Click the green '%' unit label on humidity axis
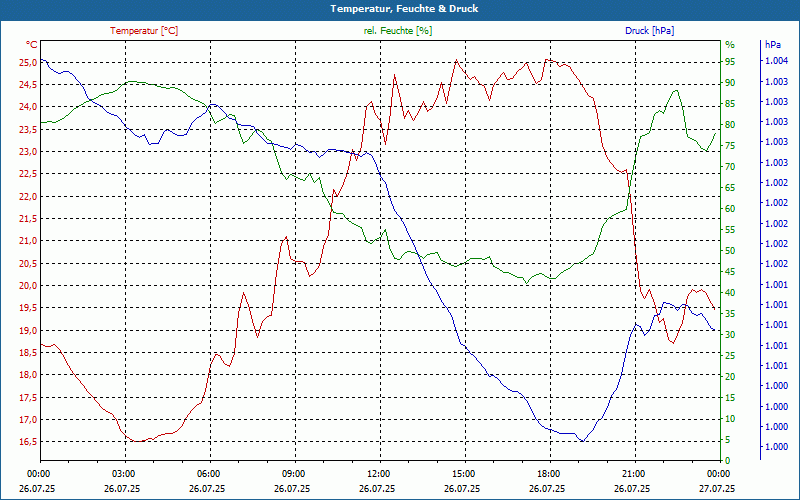The height and width of the screenshot is (500, 800). [x=730, y=45]
